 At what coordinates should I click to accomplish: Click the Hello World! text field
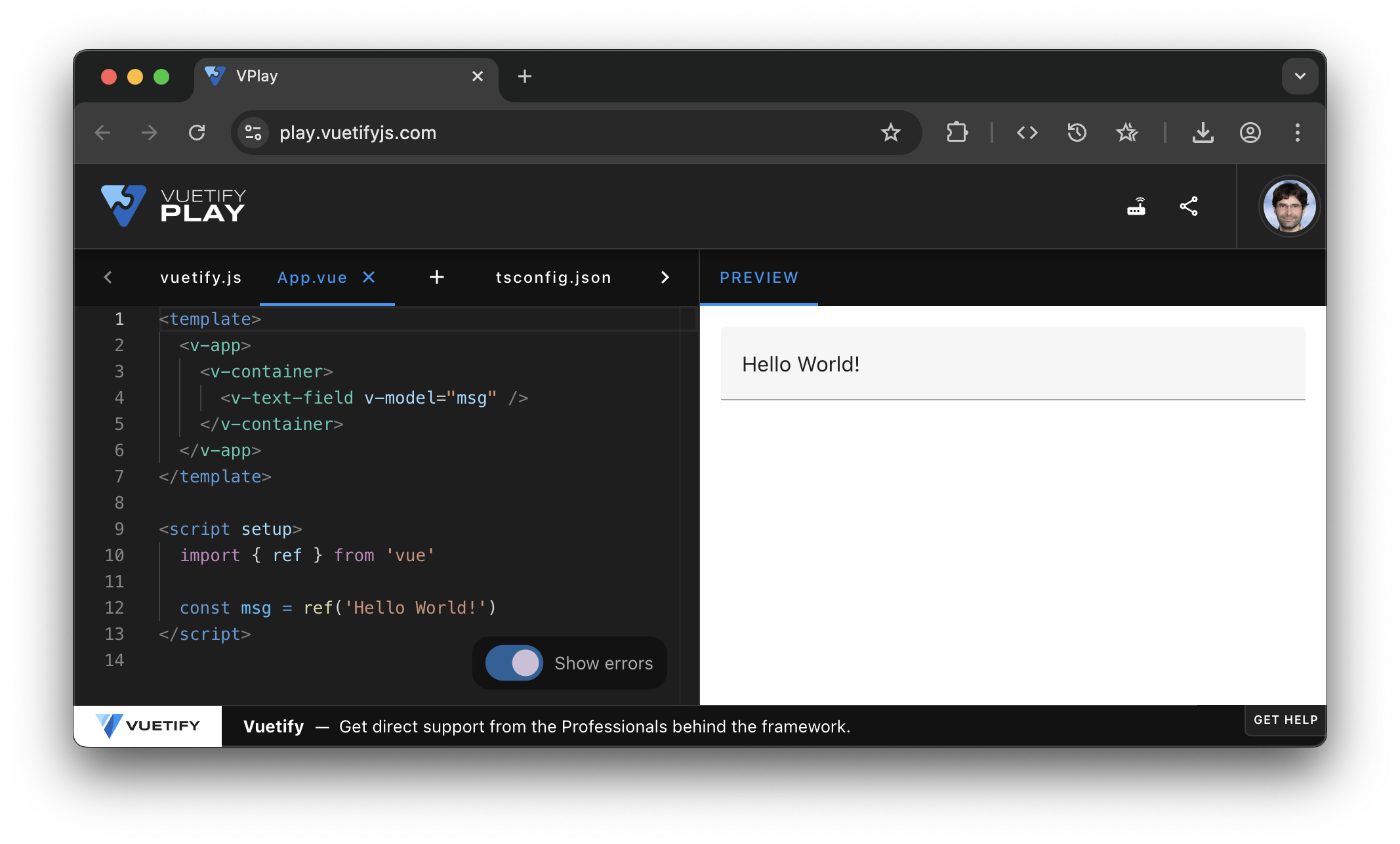[x=1013, y=364]
